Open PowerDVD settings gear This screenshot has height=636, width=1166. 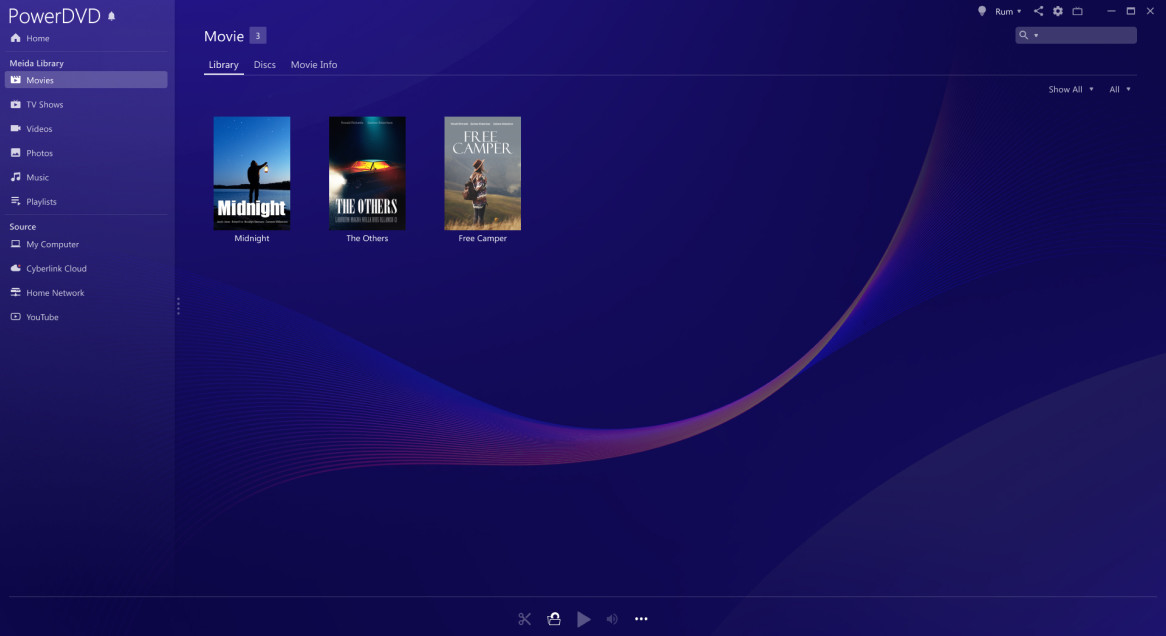coord(1057,11)
